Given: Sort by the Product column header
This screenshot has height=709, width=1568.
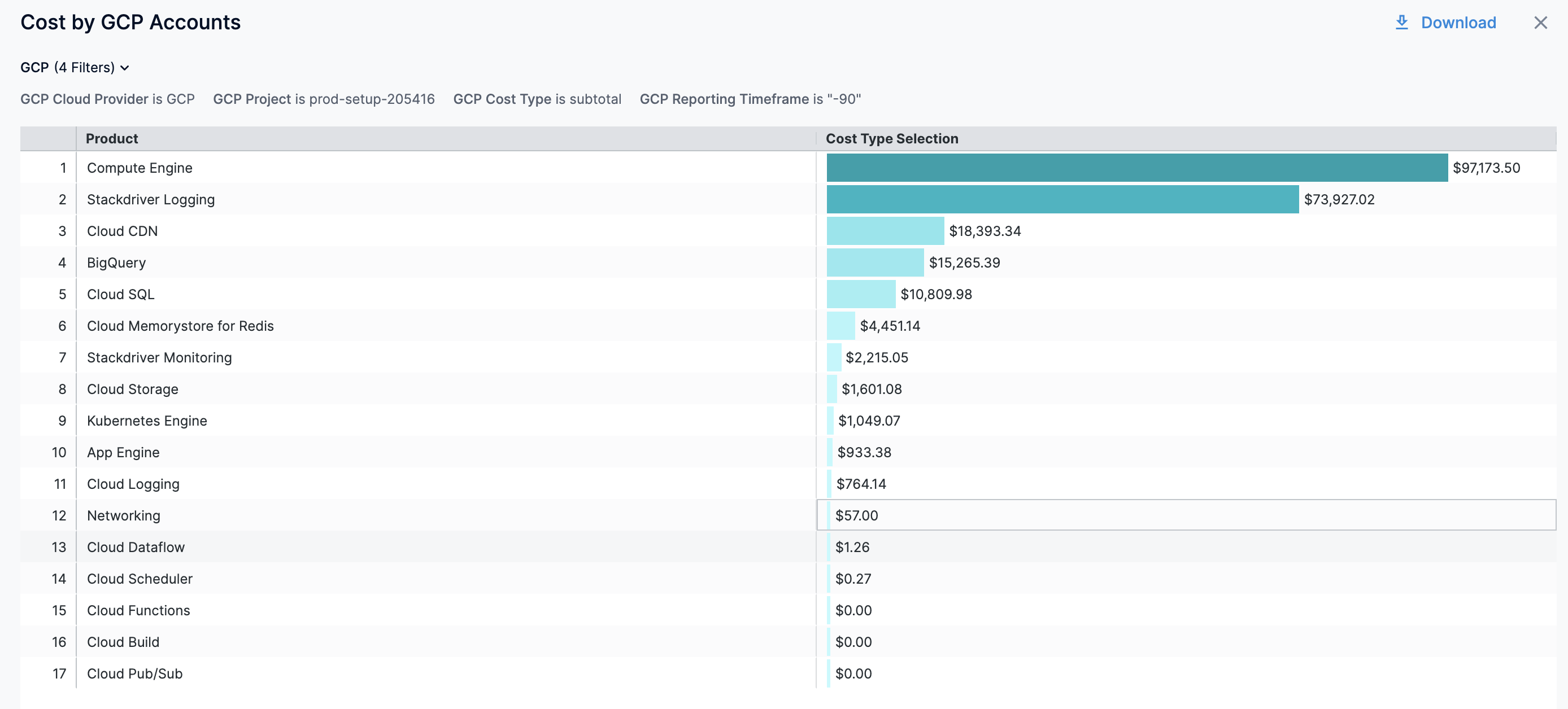Looking at the screenshot, I should pos(112,139).
